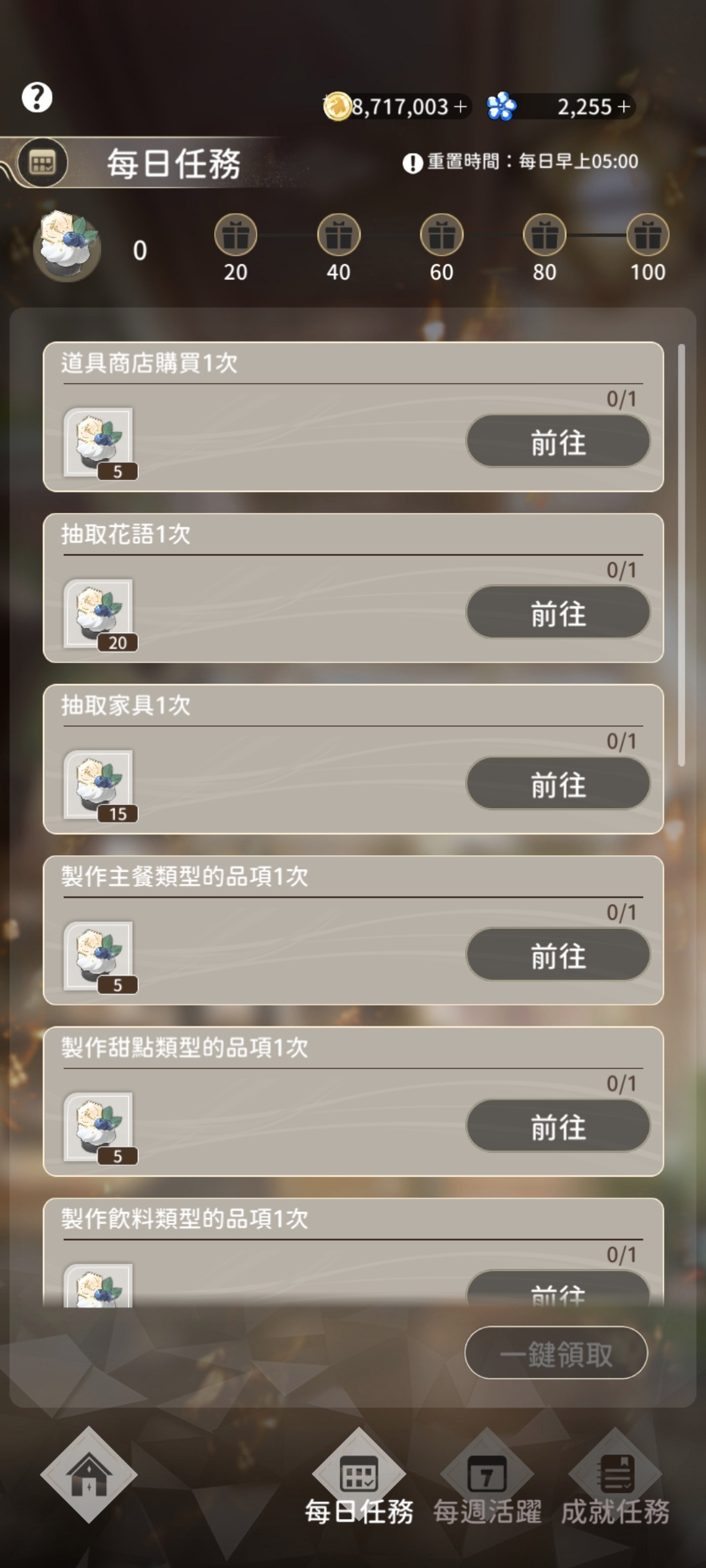Open the 100-point gift box reward

click(648, 235)
